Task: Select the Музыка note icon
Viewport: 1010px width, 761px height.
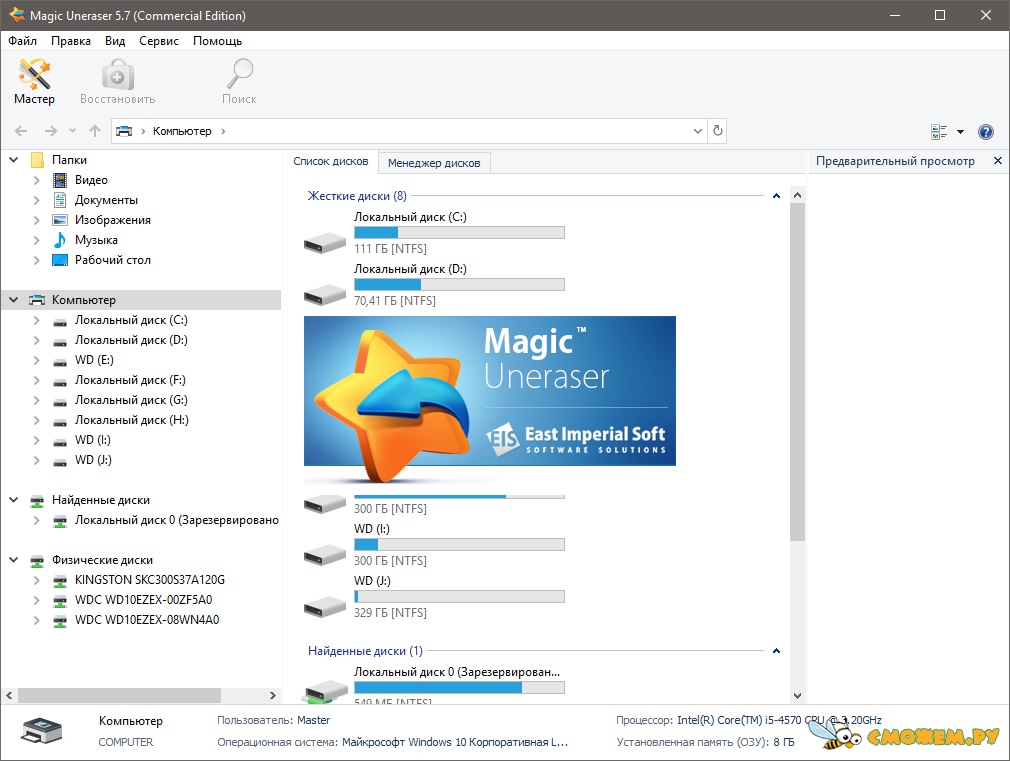Action: click(x=60, y=240)
